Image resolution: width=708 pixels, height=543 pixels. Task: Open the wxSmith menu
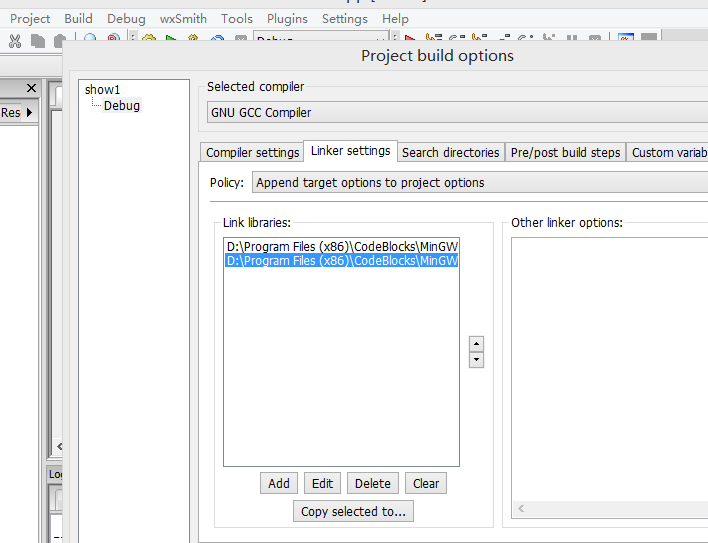pos(183,18)
